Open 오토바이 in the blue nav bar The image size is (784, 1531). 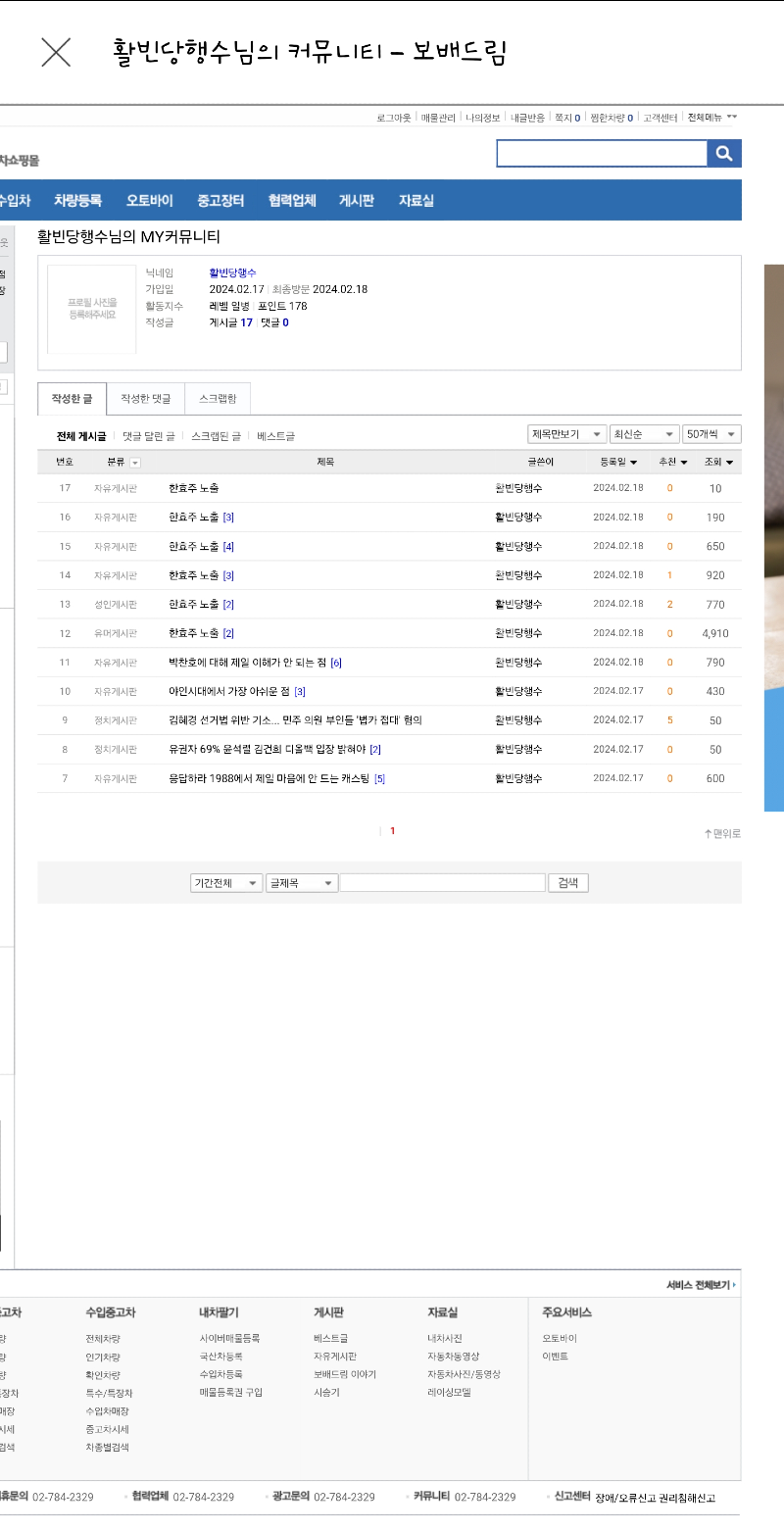coord(149,201)
